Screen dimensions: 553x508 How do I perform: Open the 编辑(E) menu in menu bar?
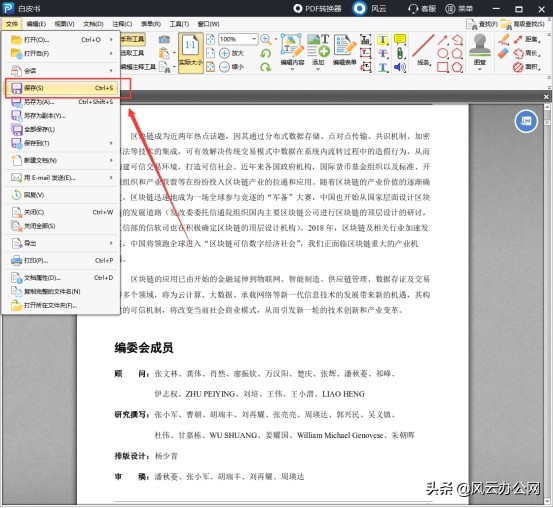point(36,24)
